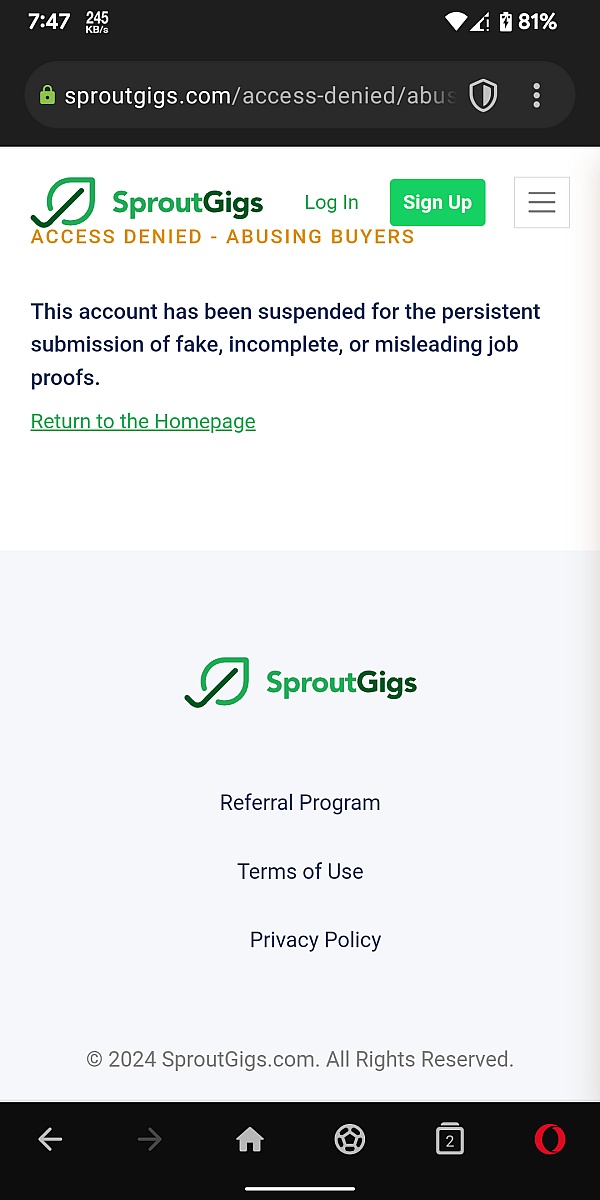Open the tabs switcher showing 2
Viewport: 600px width, 1200px height.
[450, 1139]
